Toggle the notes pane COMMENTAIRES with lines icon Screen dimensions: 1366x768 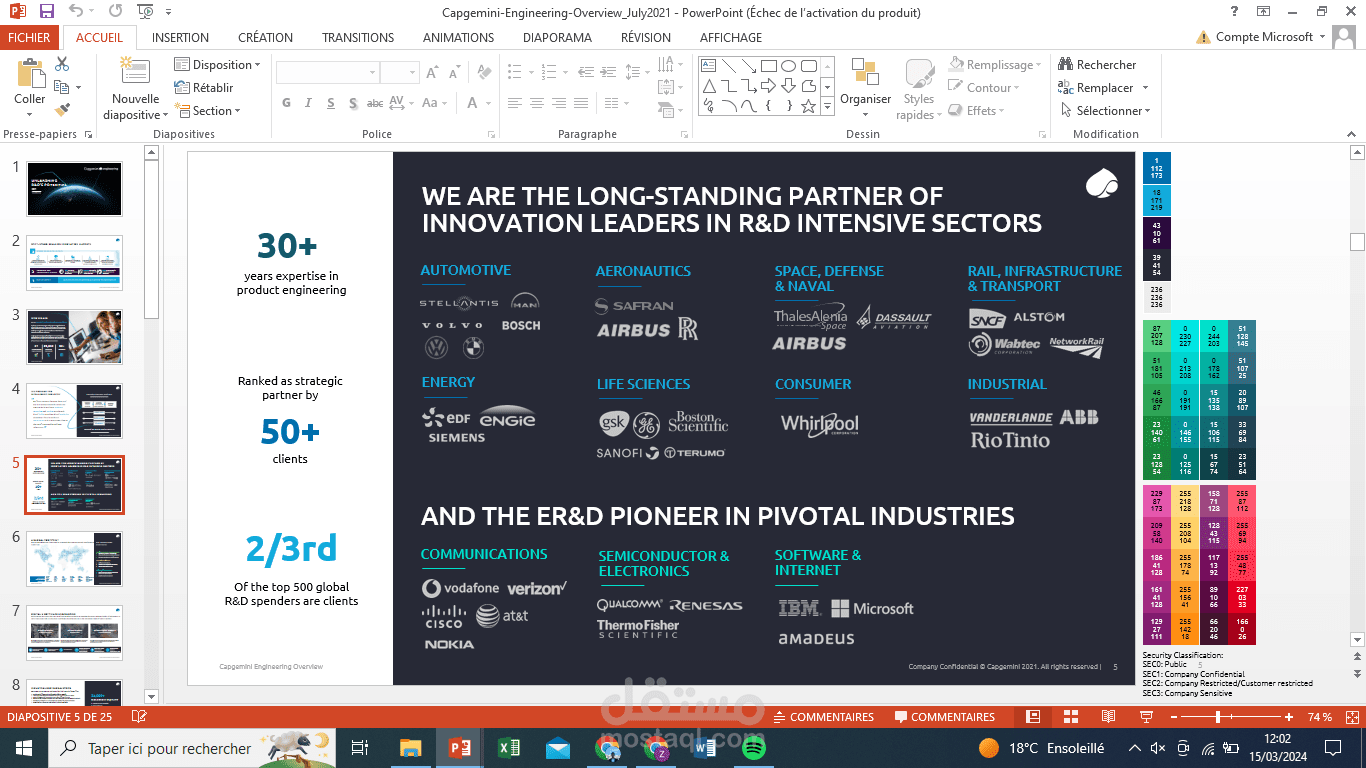click(823, 717)
